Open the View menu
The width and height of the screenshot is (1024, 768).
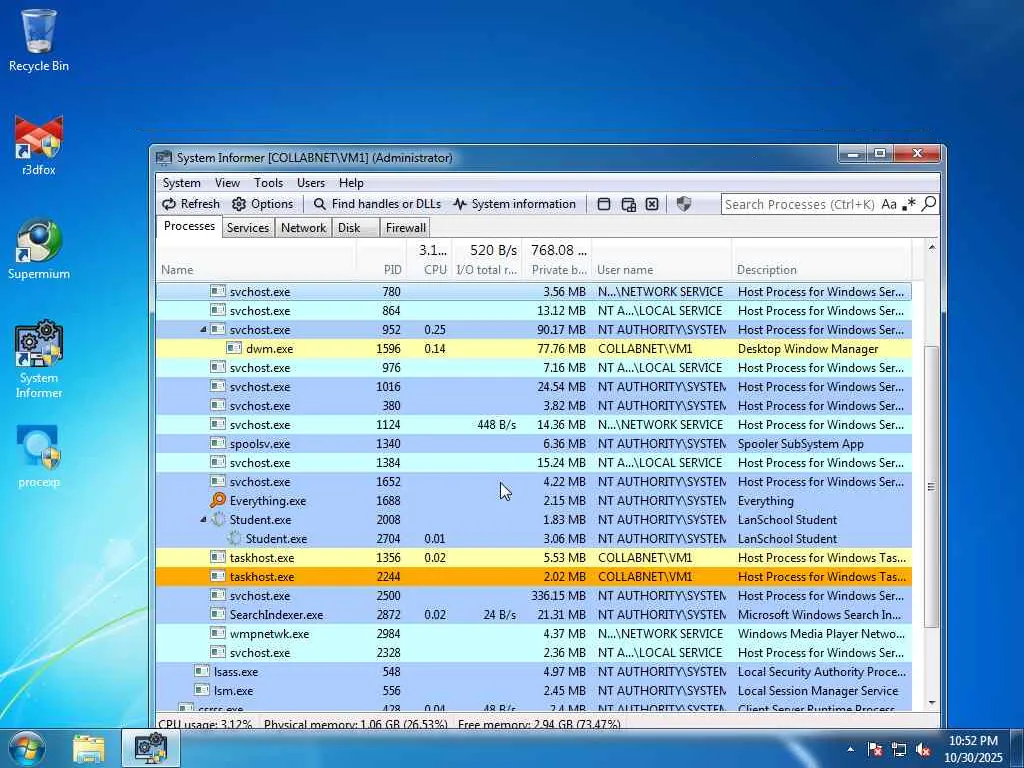tap(227, 183)
